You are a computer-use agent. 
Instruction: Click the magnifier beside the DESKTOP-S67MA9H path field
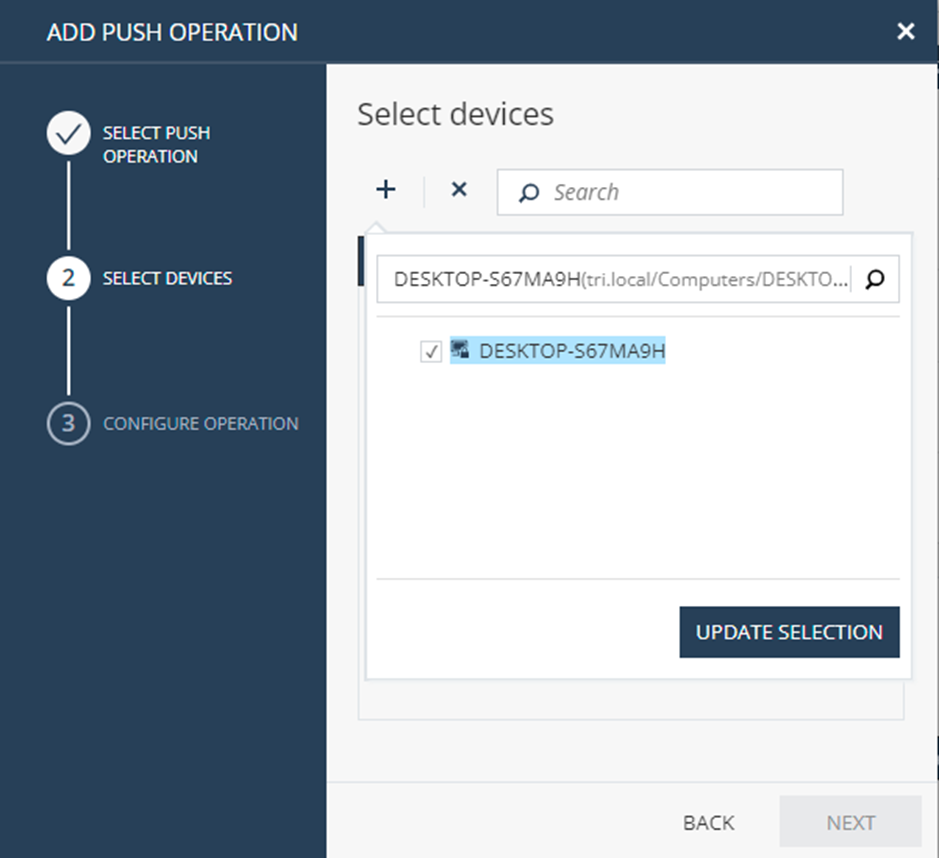pyautogui.click(x=875, y=279)
